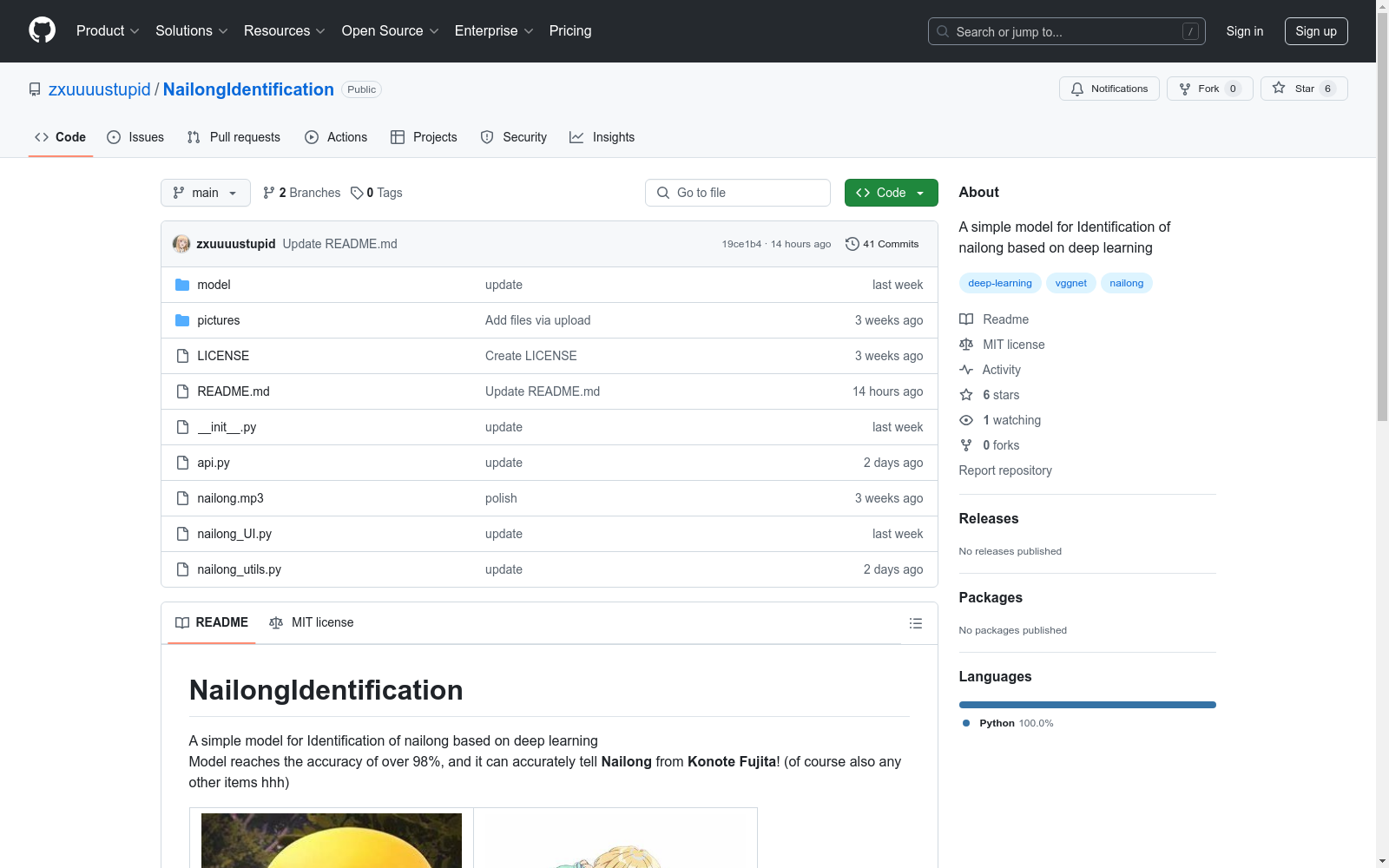1389x868 pixels.
Task: Click the forks icon in About
Action: [x=966, y=445]
